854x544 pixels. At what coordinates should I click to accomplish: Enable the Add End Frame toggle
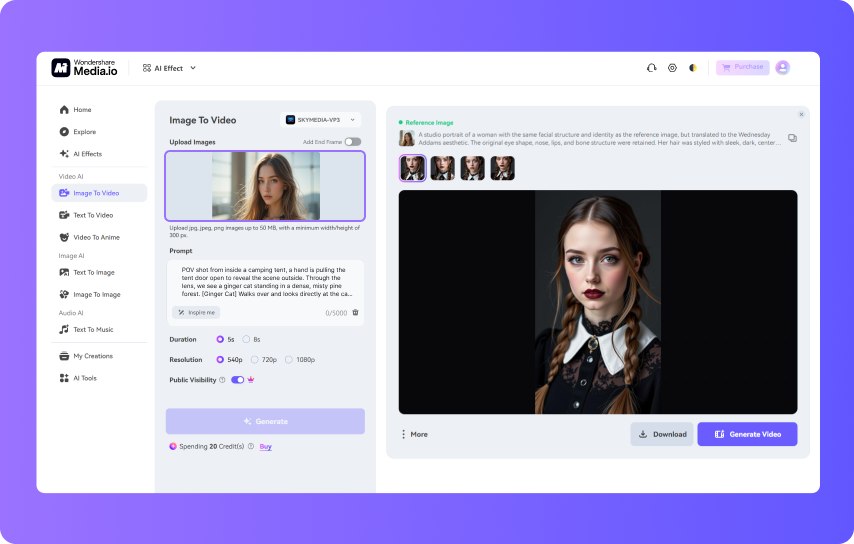click(x=352, y=142)
